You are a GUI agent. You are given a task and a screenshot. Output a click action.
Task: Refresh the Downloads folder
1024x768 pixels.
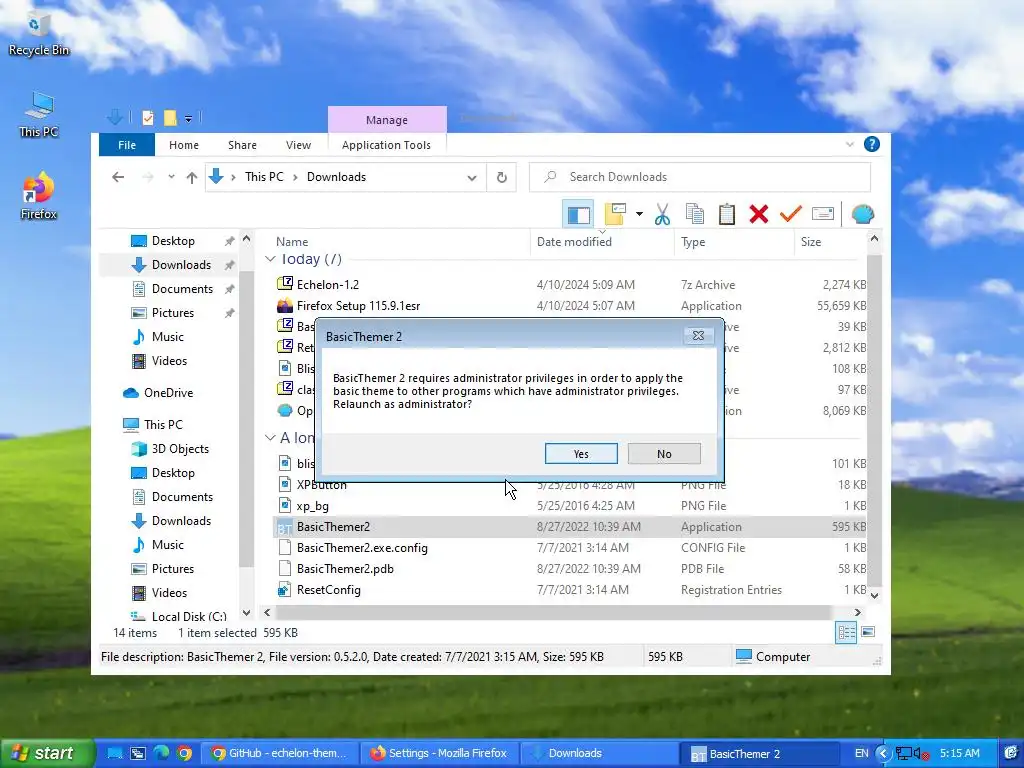(x=502, y=178)
